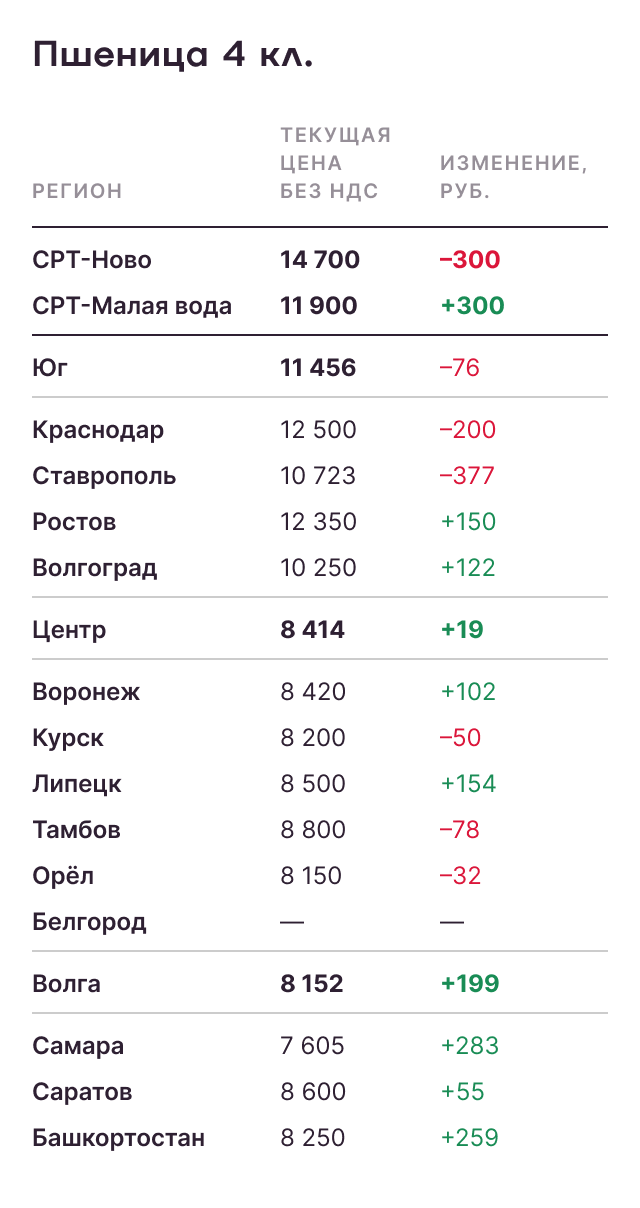Click the Пшеница 4 кл. heading

(173, 55)
